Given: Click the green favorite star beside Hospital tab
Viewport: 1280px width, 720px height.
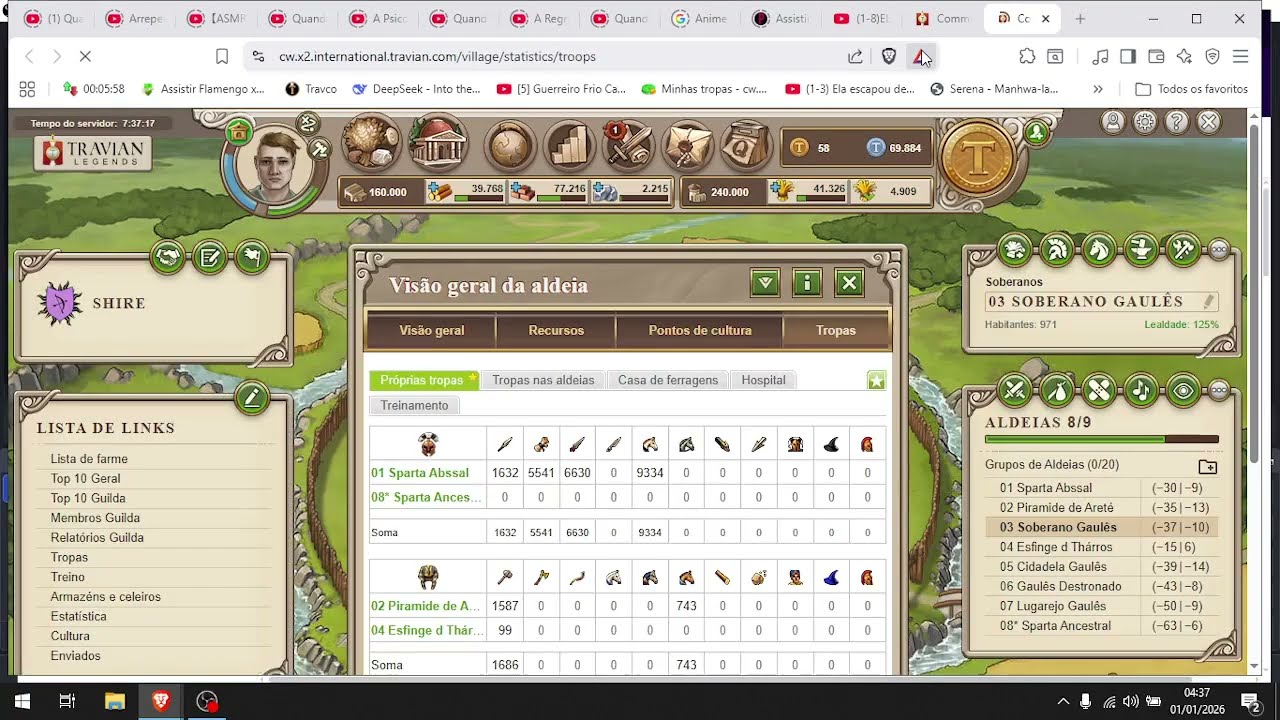Looking at the screenshot, I should (x=876, y=380).
